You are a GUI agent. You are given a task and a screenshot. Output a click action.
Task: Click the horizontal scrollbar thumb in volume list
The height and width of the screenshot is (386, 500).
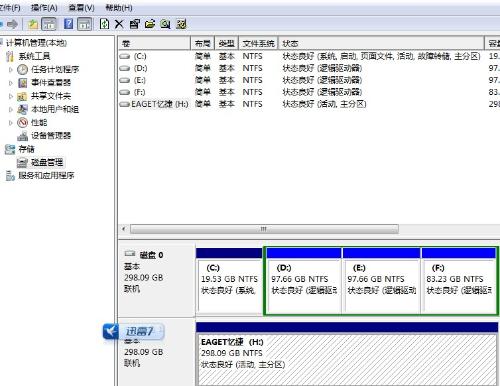[x=264, y=229]
